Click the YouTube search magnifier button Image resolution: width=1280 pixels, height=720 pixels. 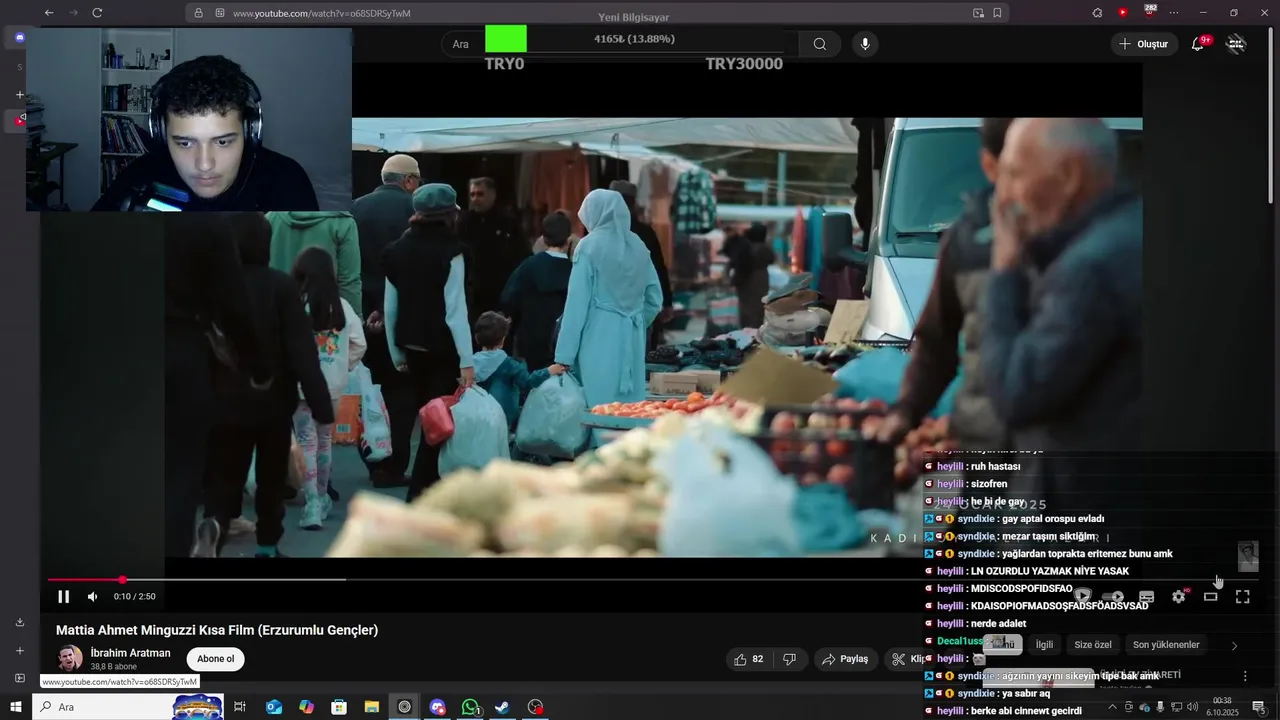pyautogui.click(x=820, y=44)
